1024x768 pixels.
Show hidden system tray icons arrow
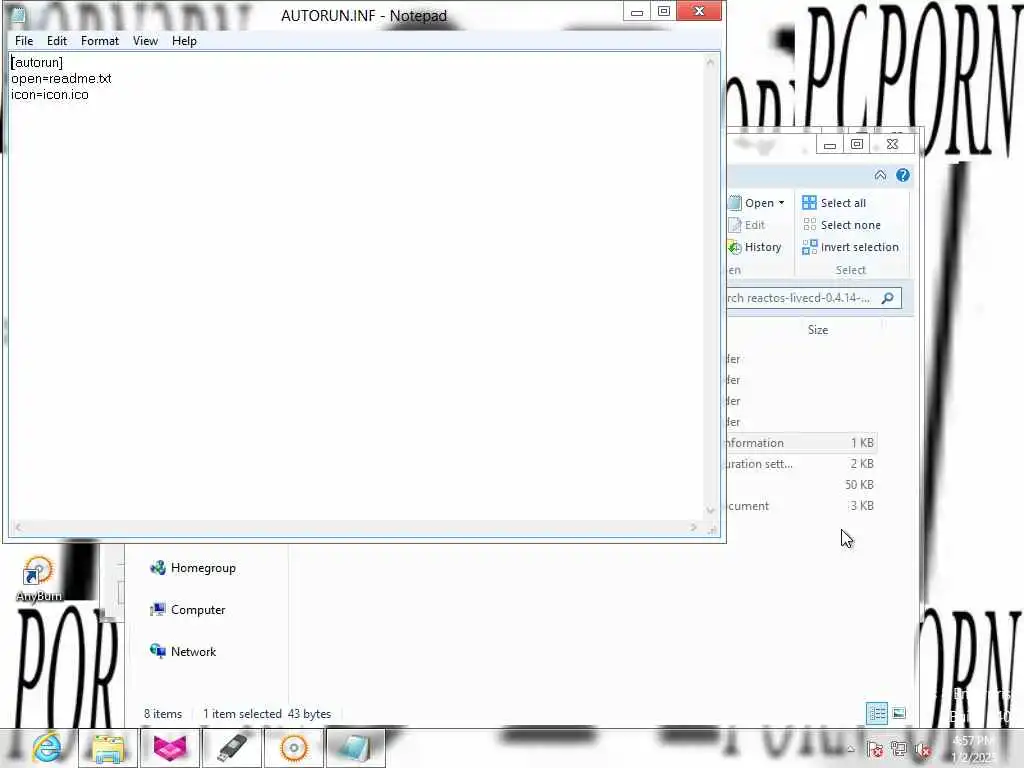pyautogui.click(x=850, y=749)
